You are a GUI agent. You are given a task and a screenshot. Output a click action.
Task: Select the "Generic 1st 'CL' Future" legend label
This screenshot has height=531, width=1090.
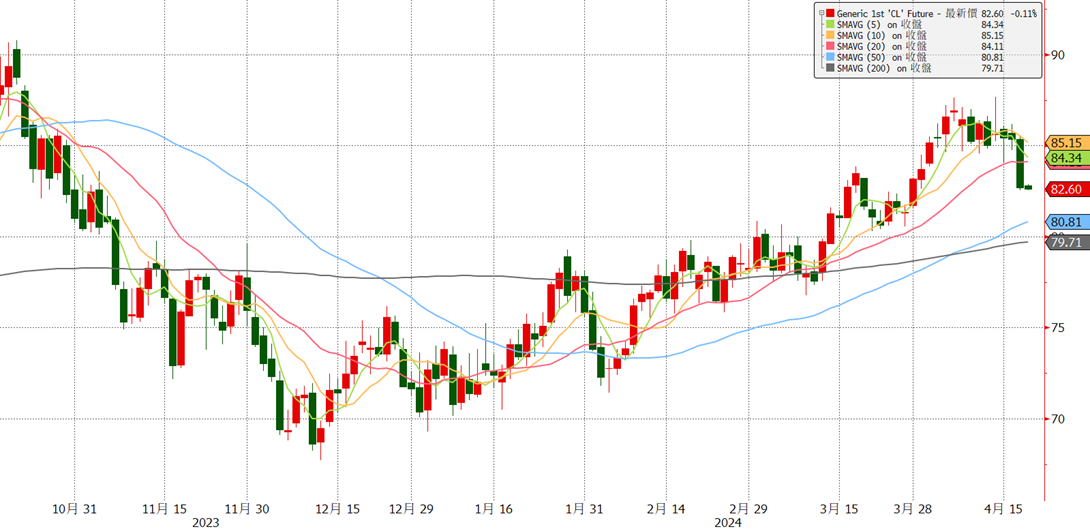tap(885, 13)
